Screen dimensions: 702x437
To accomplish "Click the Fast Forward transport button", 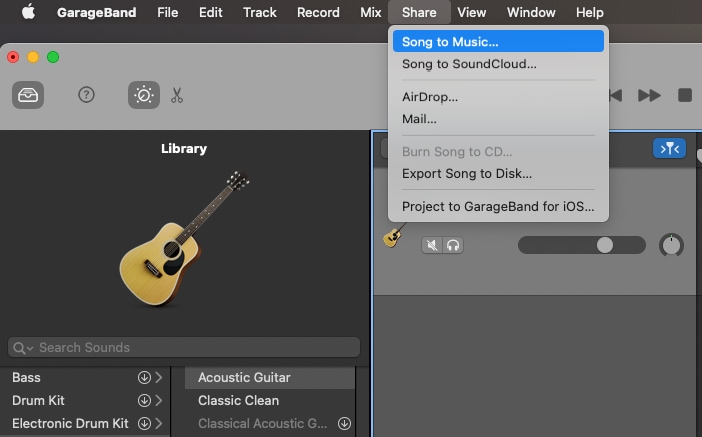I will (x=649, y=95).
